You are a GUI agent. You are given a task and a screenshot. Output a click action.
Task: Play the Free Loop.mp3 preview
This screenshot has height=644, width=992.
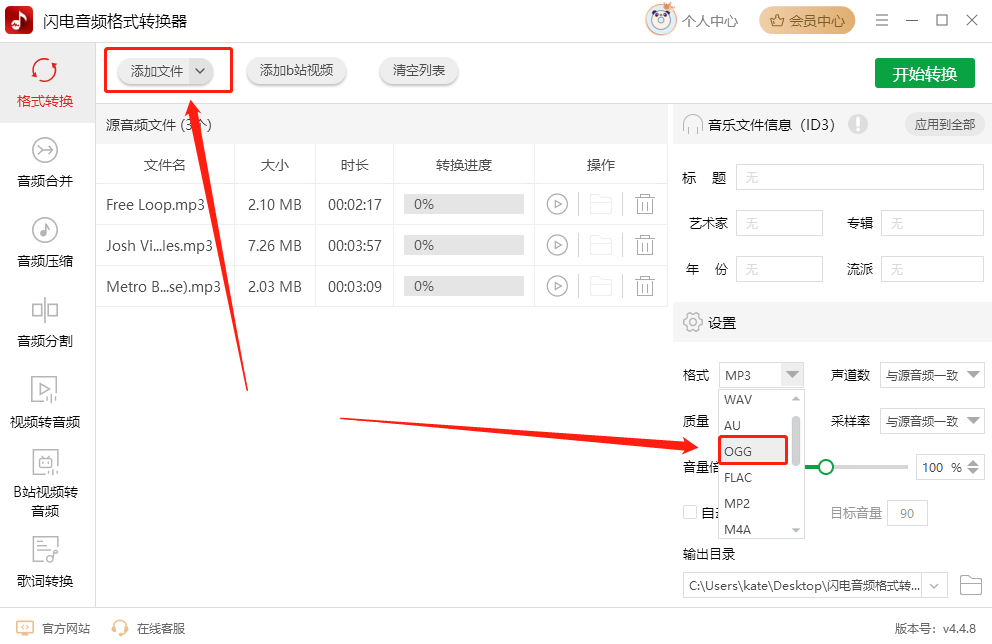tap(557, 204)
